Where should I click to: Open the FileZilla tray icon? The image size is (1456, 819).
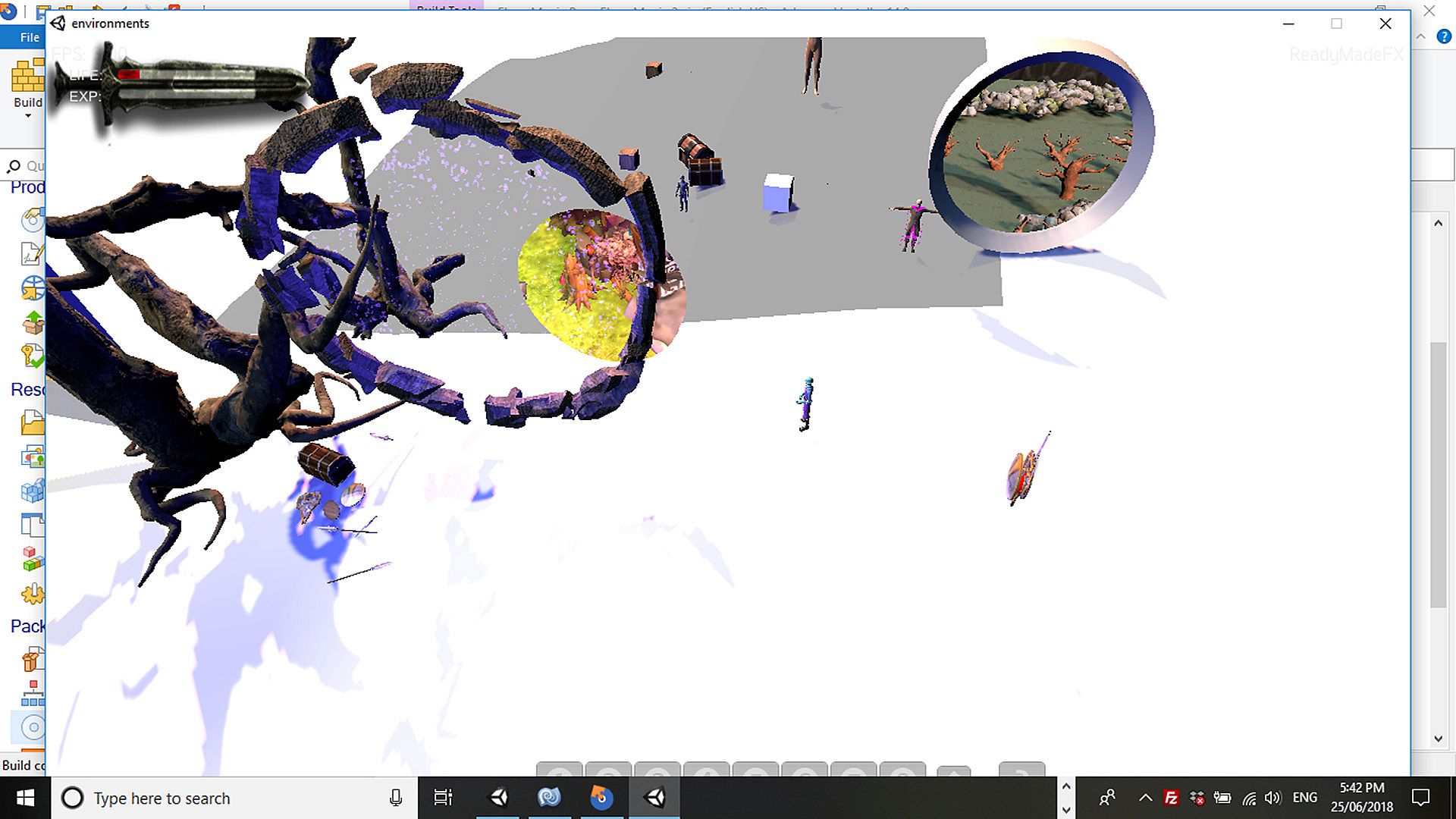[1172, 798]
